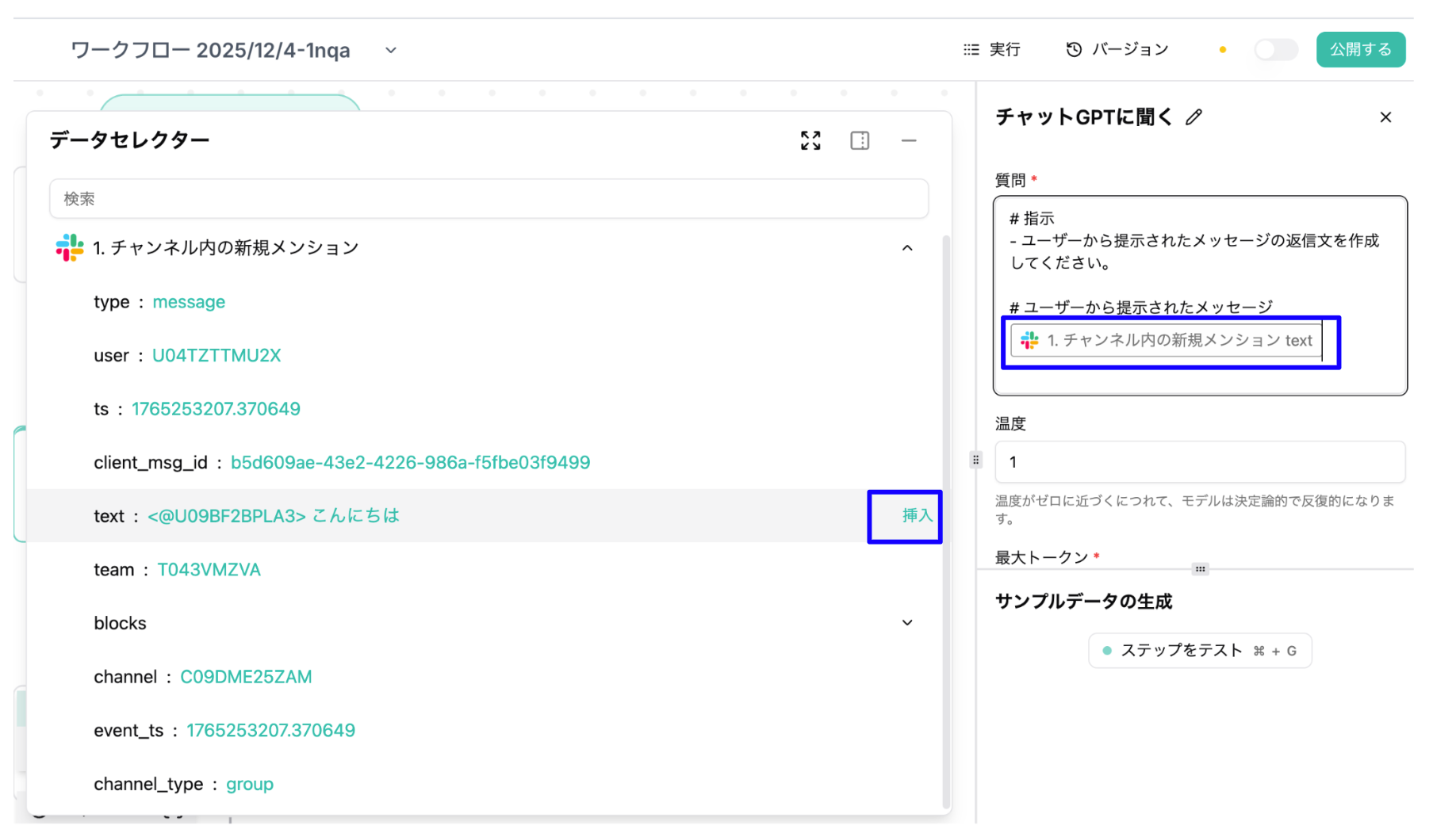Edit the 温度 value field
The image size is (1456, 837).
tap(1197, 462)
